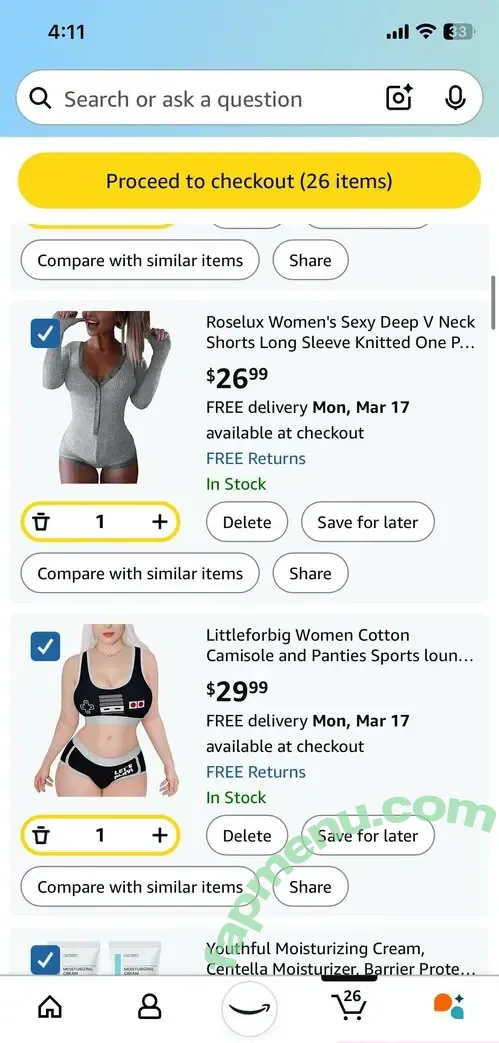This screenshot has height=1043, width=499.
Task: Delete the Littleforbig camisole set
Action: click(247, 835)
